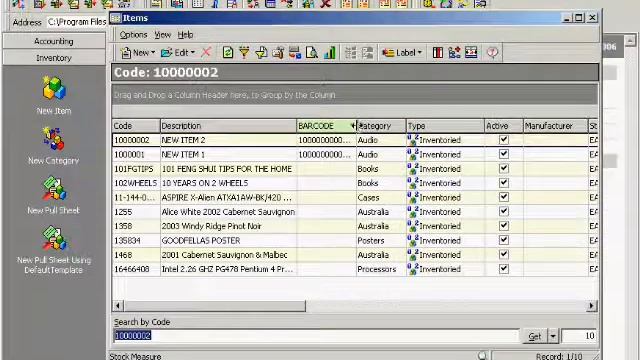Click the framed red-and-white picture icon in the Items toolbar
This screenshot has width=640, height=360.
click(x=471, y=52)
